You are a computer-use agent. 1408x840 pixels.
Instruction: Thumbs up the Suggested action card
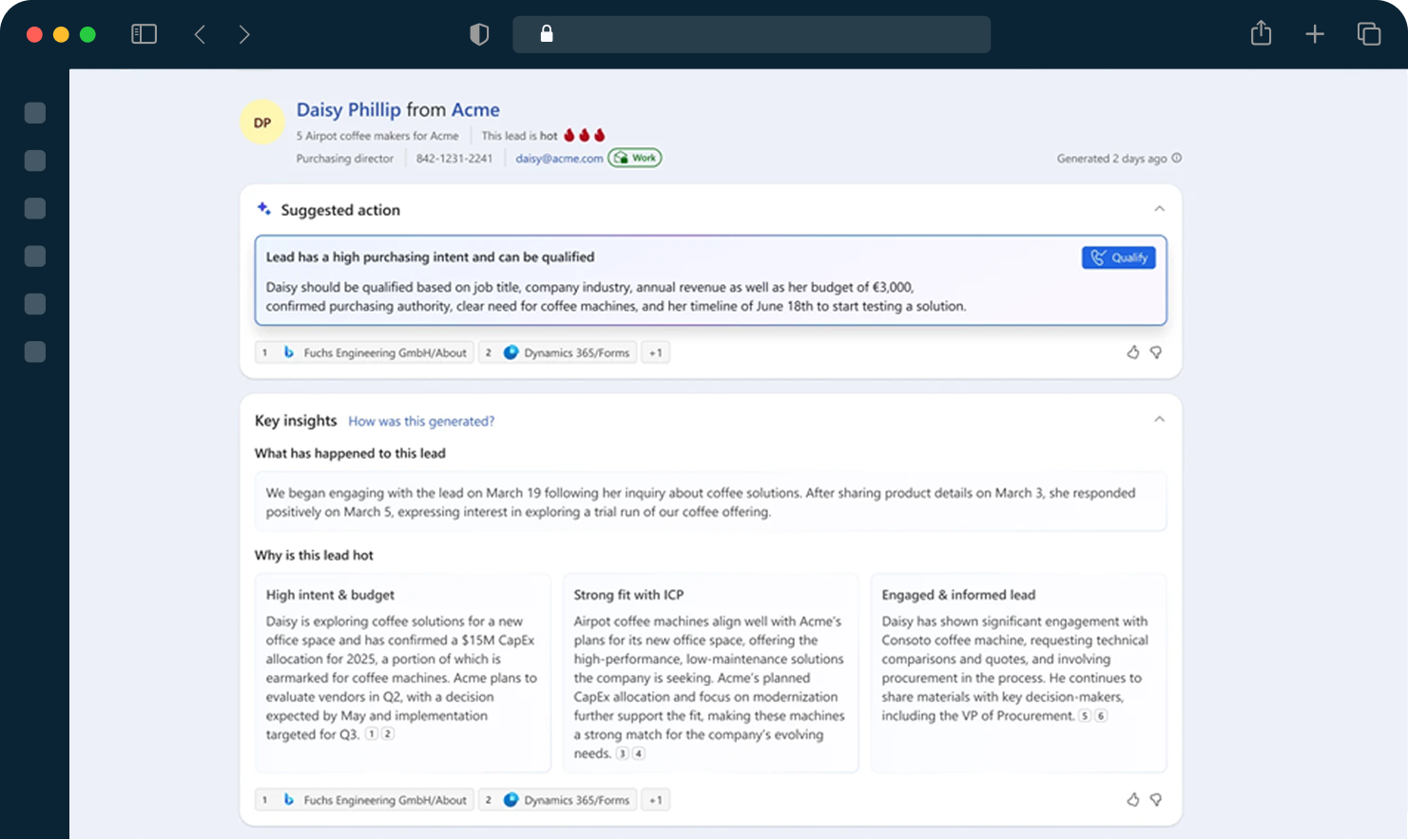(1132, 353)
